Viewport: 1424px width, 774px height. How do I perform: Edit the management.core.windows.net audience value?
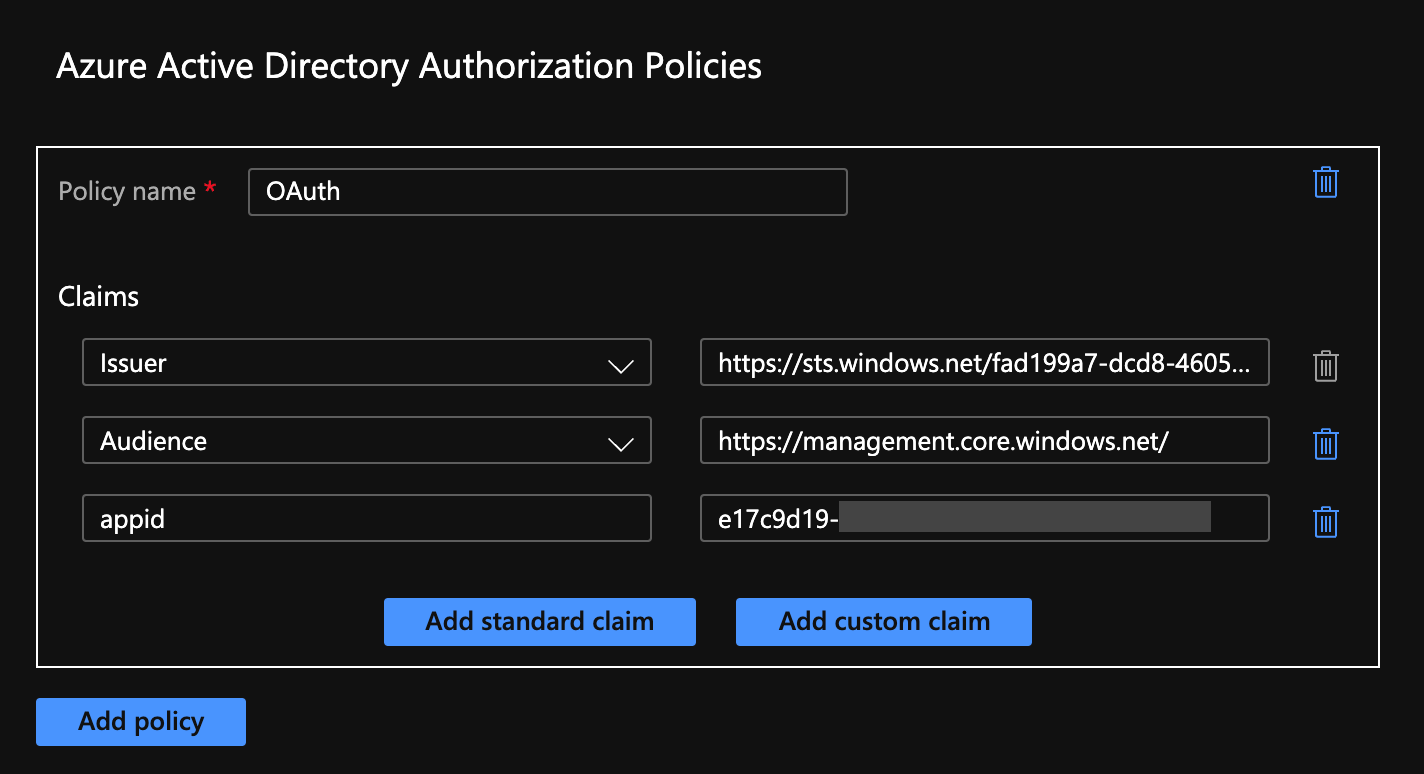click(984, 441)
